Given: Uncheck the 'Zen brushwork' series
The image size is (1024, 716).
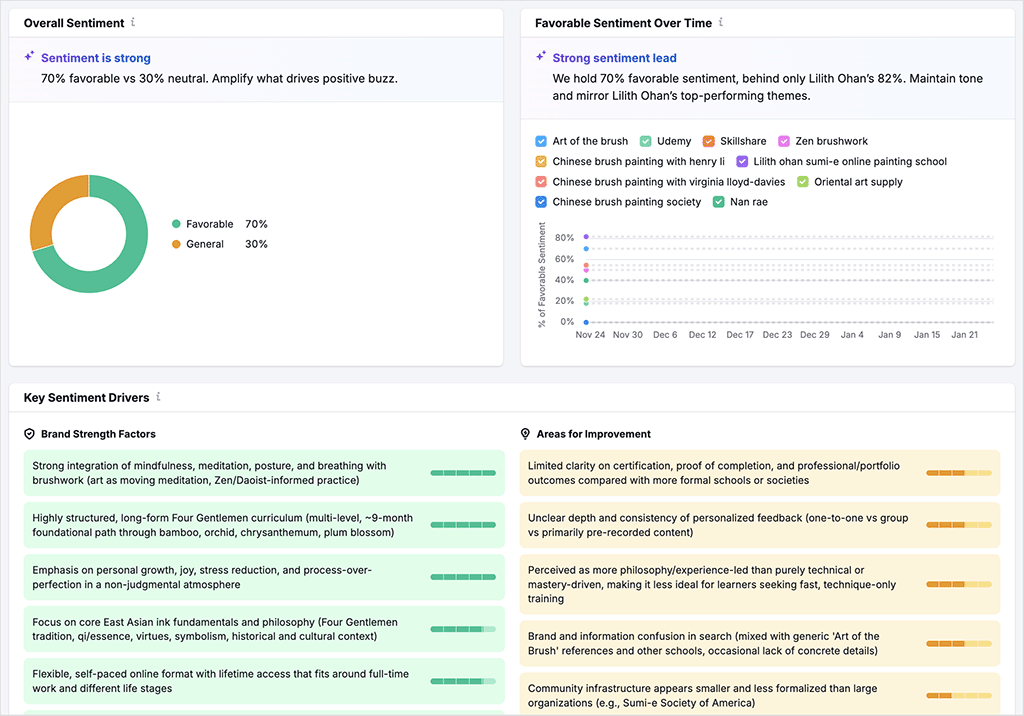Looking at the screenshot, I should pyautogui.click(x=785, y=141).
